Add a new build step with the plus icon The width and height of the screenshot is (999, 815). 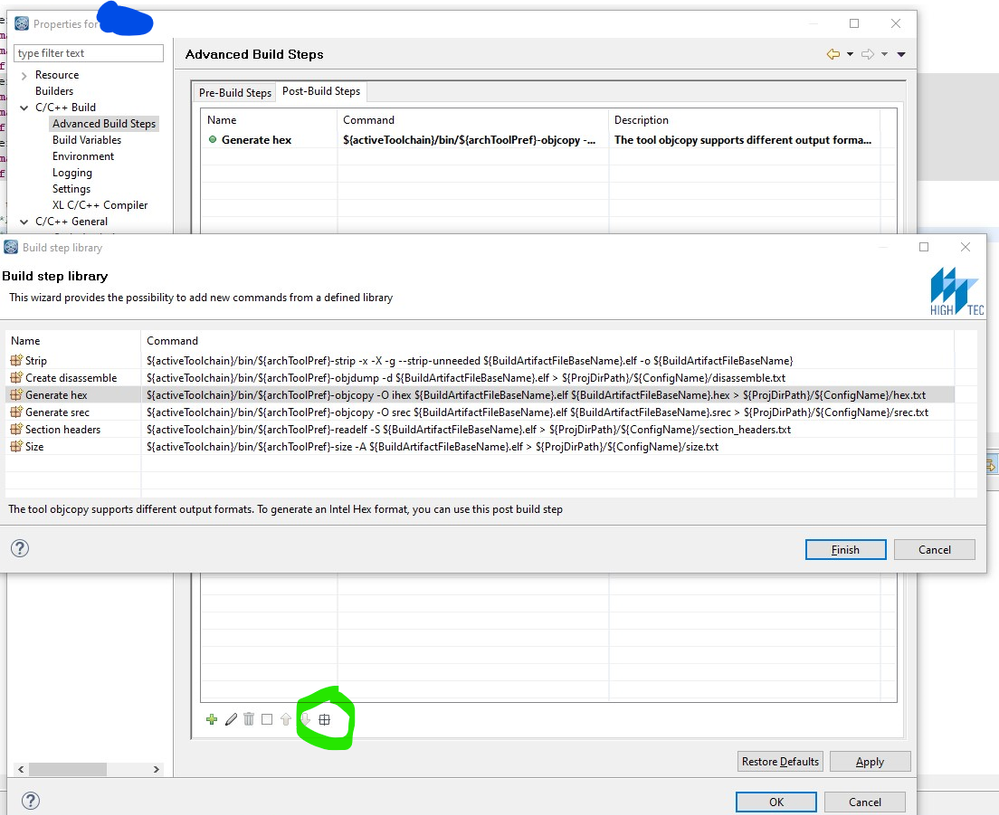coord(211,719)
